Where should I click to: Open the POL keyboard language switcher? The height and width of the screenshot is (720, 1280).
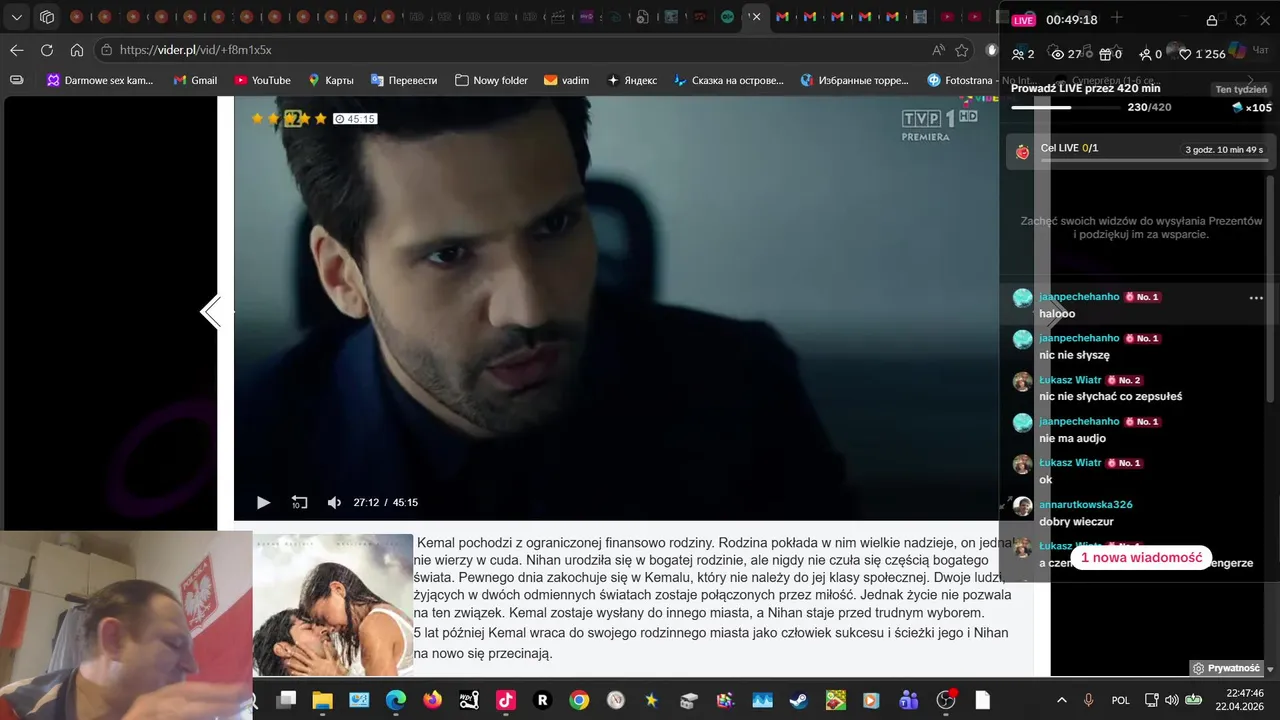point(1121,700)
